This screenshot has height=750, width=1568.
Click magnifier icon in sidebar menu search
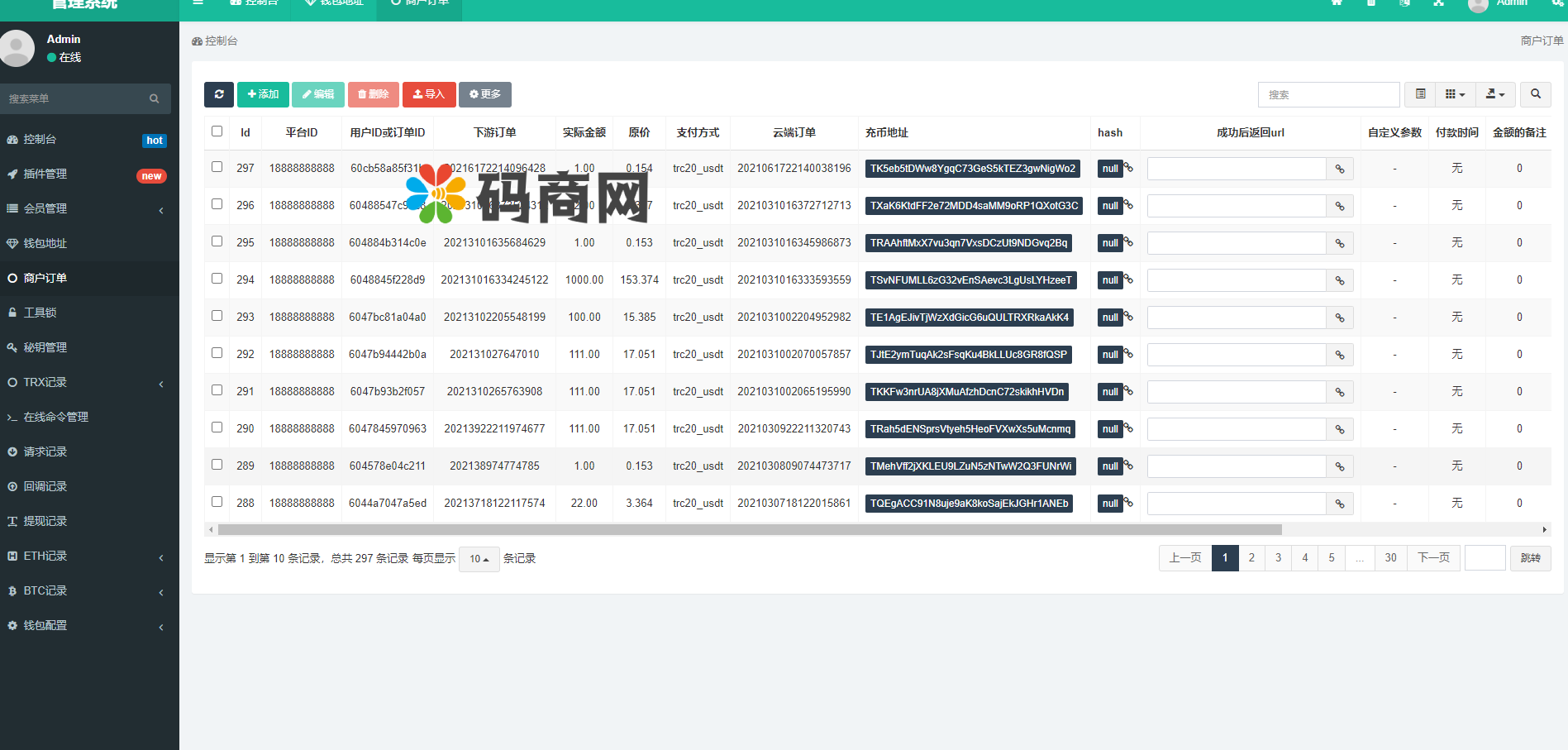154,98
